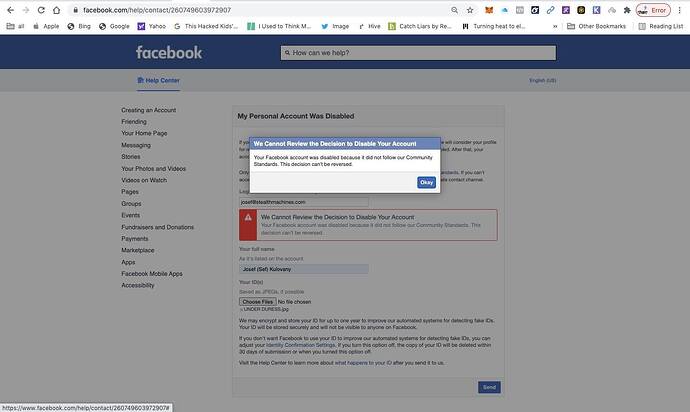Open the English (US) language selector
Screen dimensions: 690x412
tap(543, 81)
